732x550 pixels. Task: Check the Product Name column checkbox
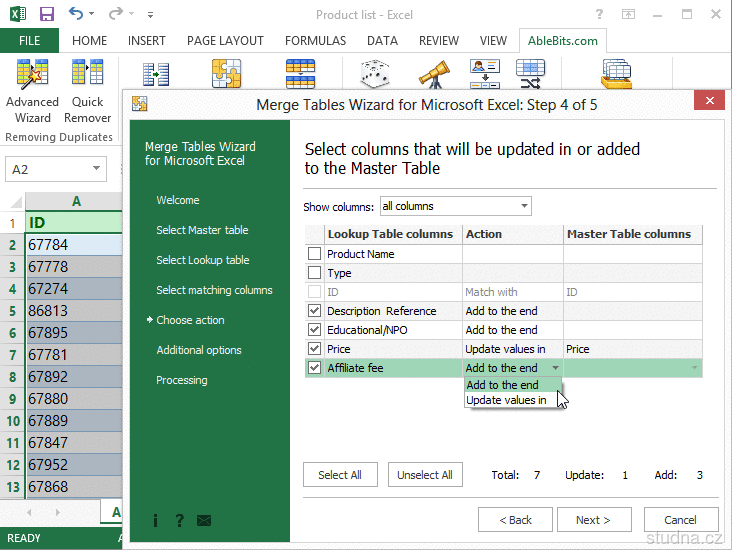(315, 254)
